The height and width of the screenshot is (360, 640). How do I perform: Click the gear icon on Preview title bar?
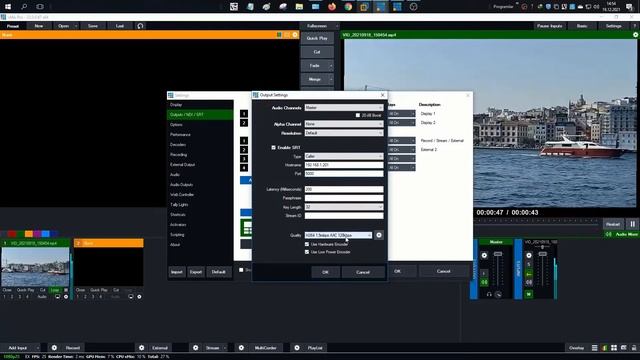(295, 35)
